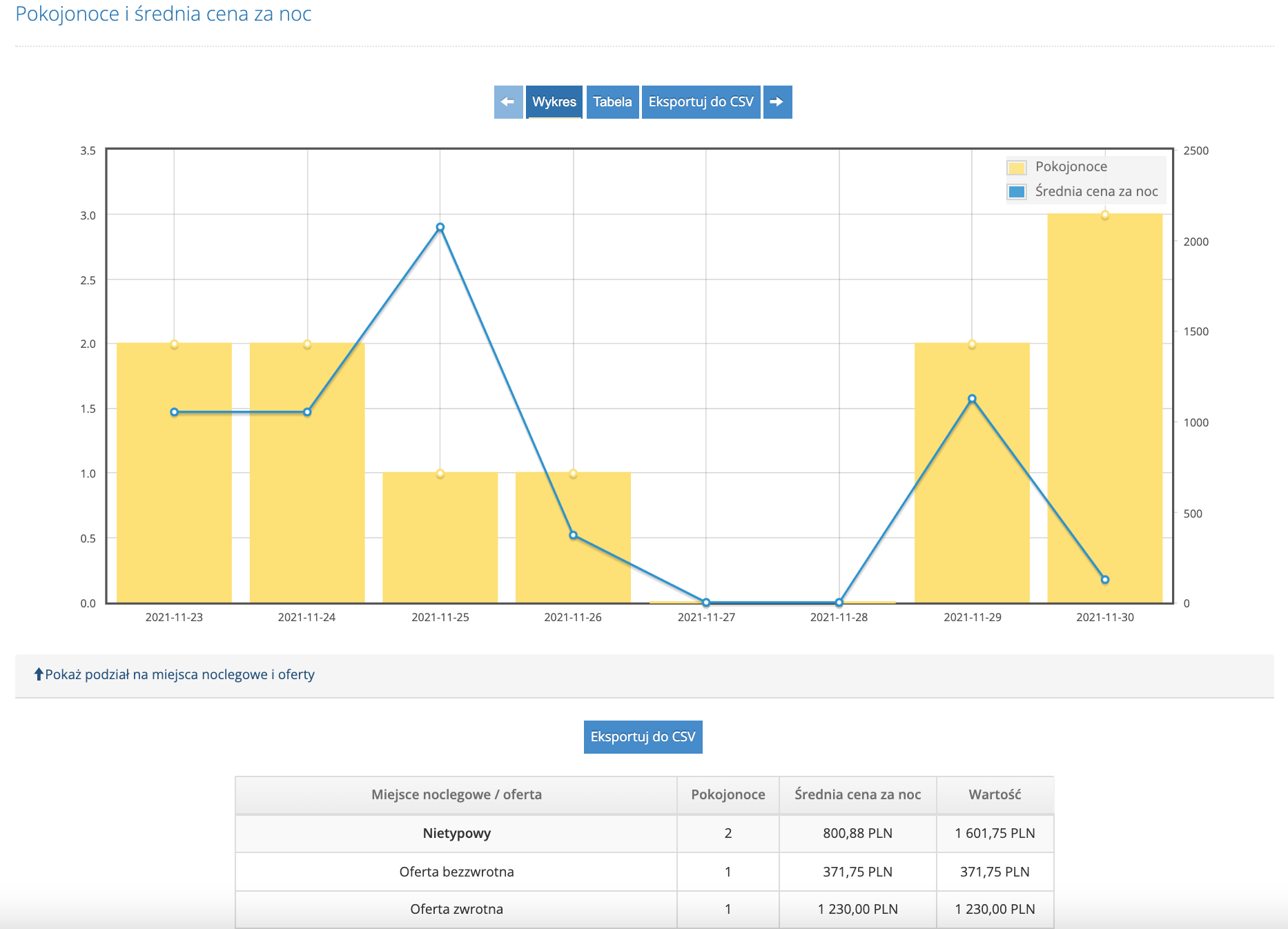
Task: Click the line data point for 2021-11-26
Action: pos(573,535)
